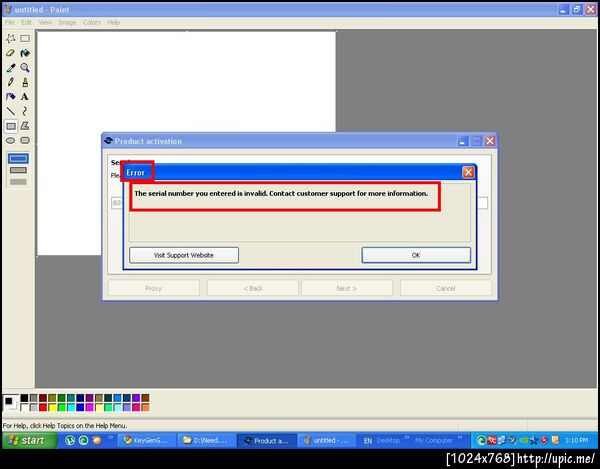Select the Pencil tool in Paint
Image resolution: width=600 pixels, height=469 pixels.
click(11, 82)
